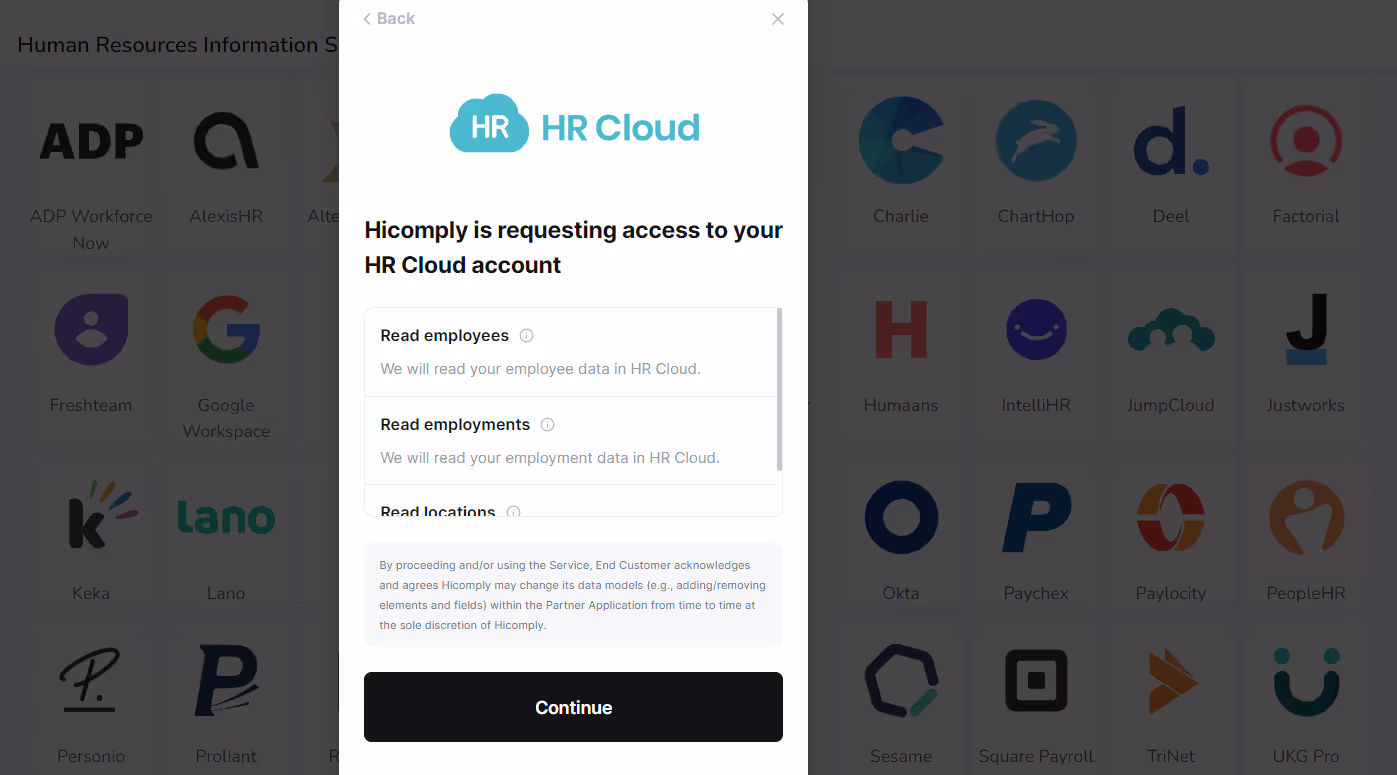
Task: Click info icon beside Read locations
Action: 514,512
